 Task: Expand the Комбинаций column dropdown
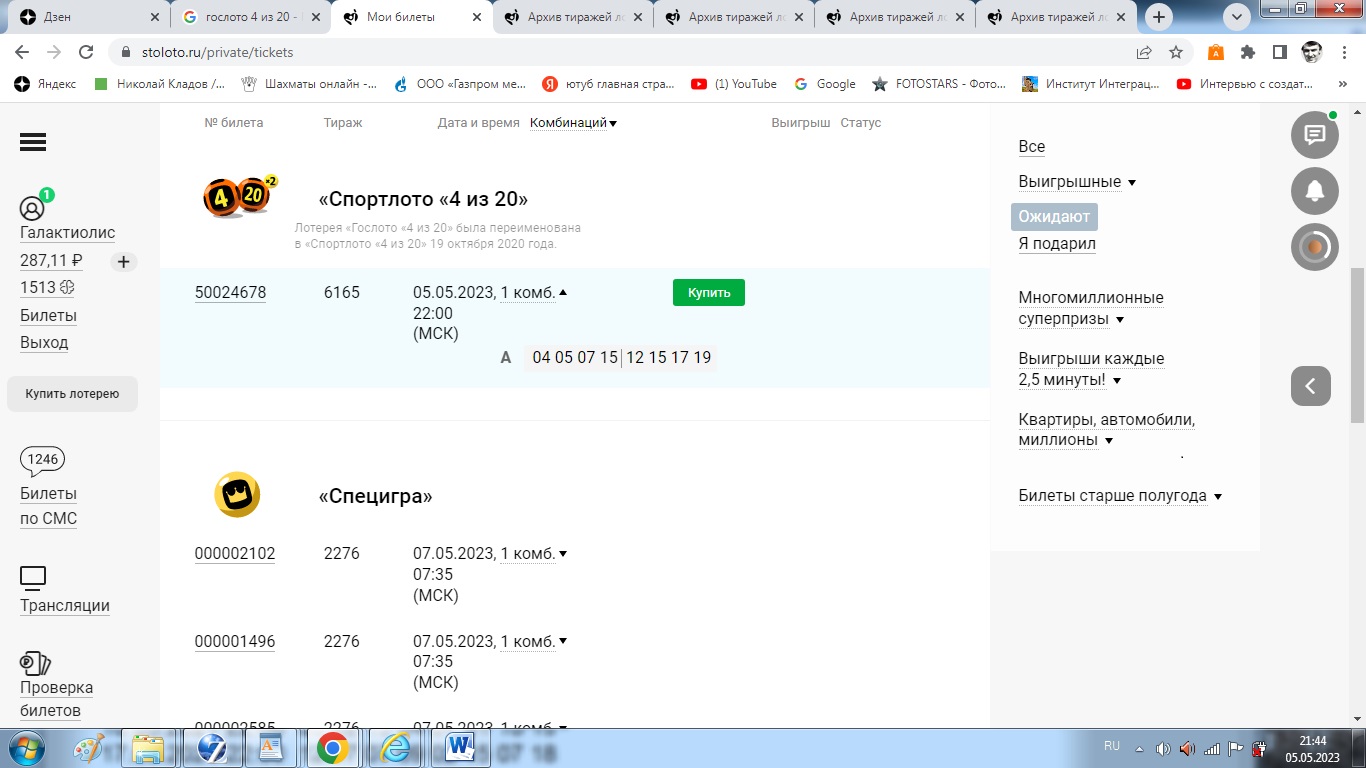(573, 123)
